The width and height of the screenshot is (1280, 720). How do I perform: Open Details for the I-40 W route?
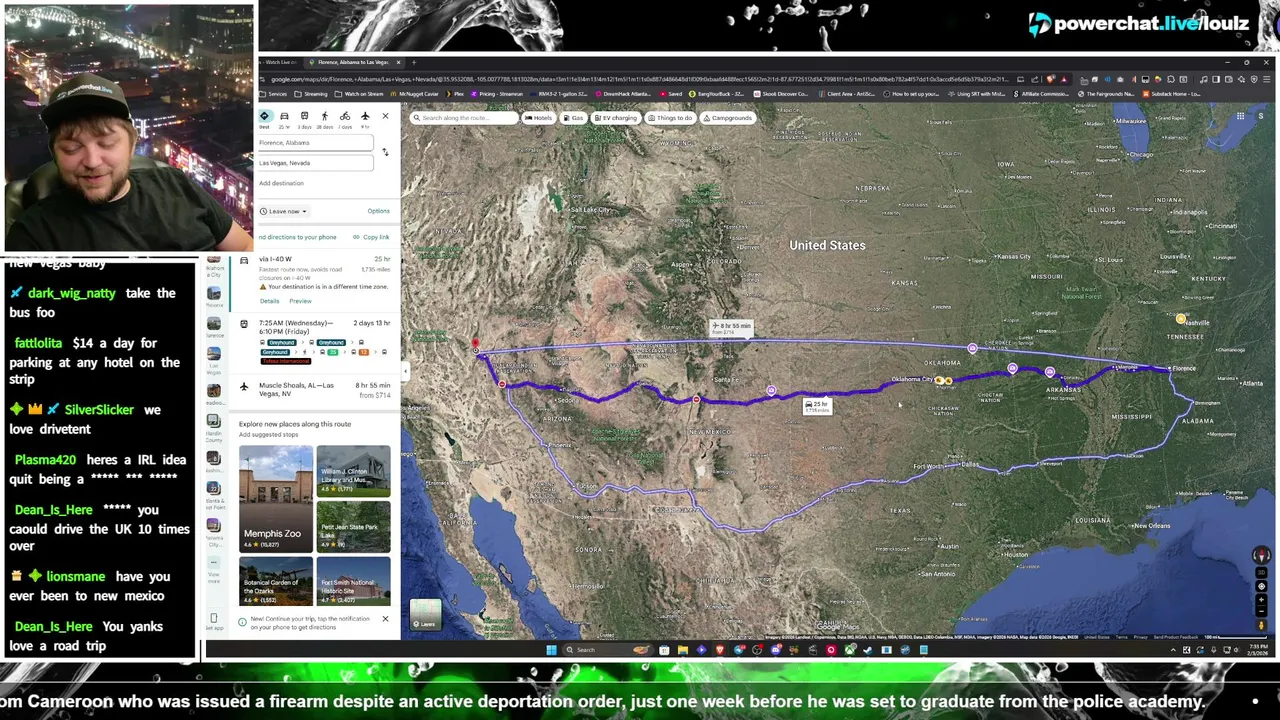270,301
